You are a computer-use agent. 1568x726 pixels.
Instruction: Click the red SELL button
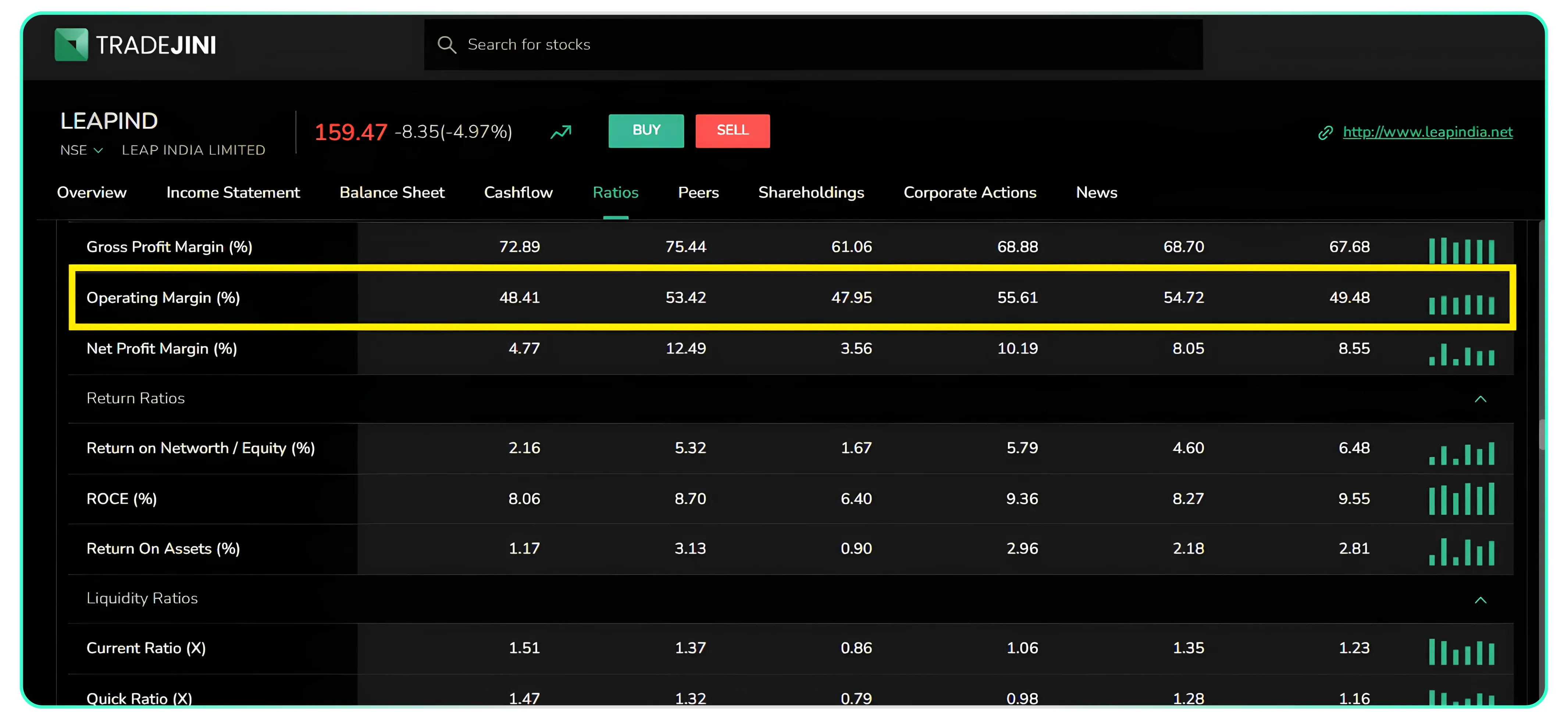(732, 130)
